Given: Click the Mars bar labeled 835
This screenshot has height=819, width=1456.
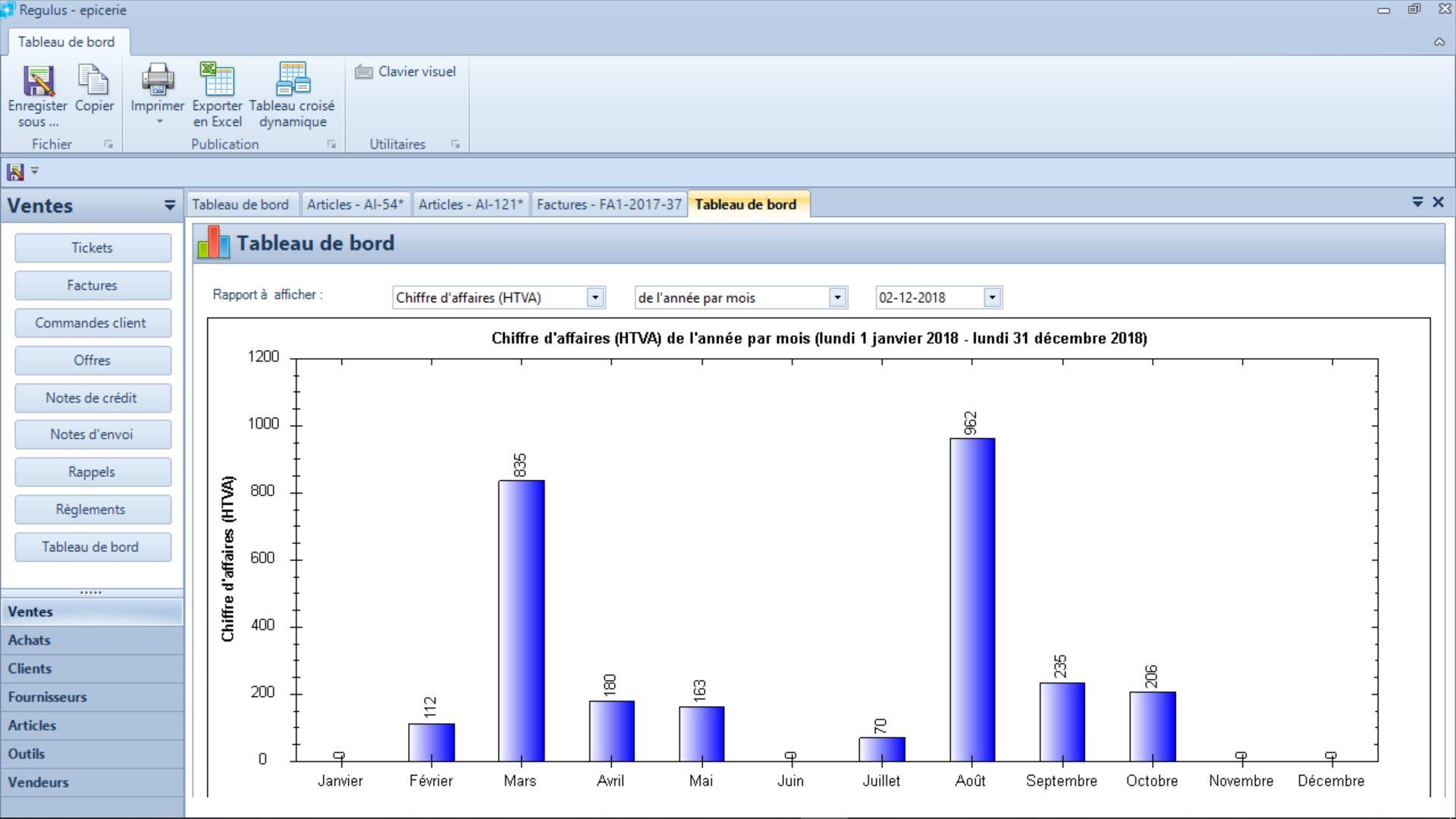Looking at the screenshot, I should 521,620.
